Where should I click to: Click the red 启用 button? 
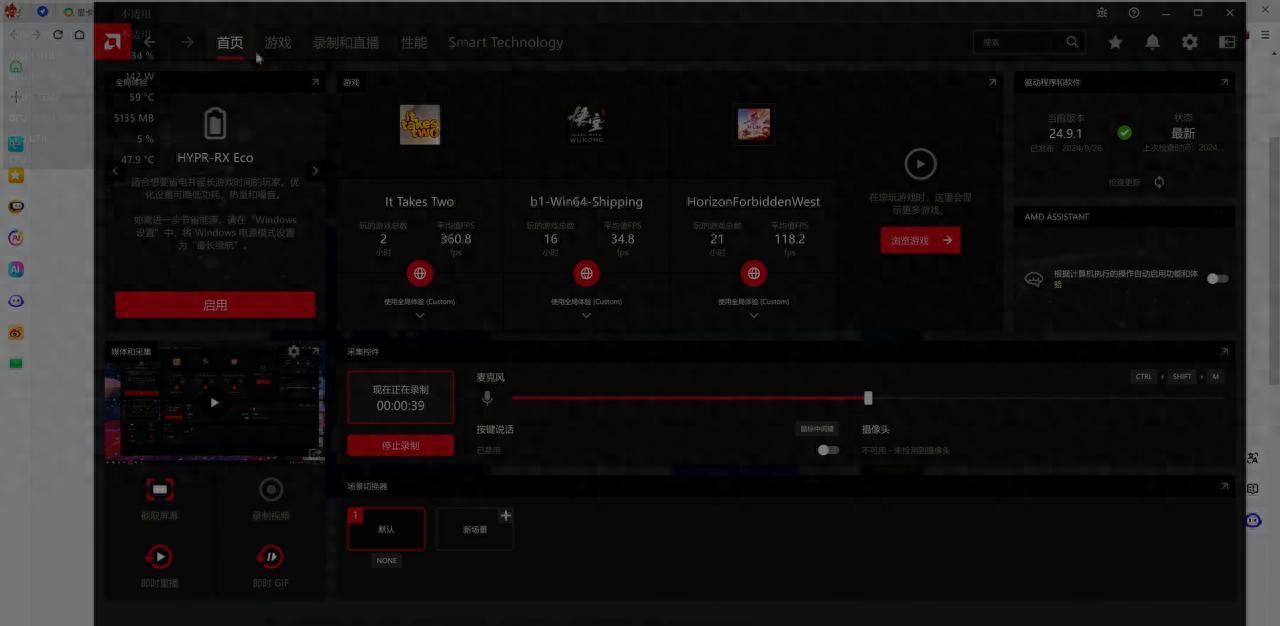(215, 305)
